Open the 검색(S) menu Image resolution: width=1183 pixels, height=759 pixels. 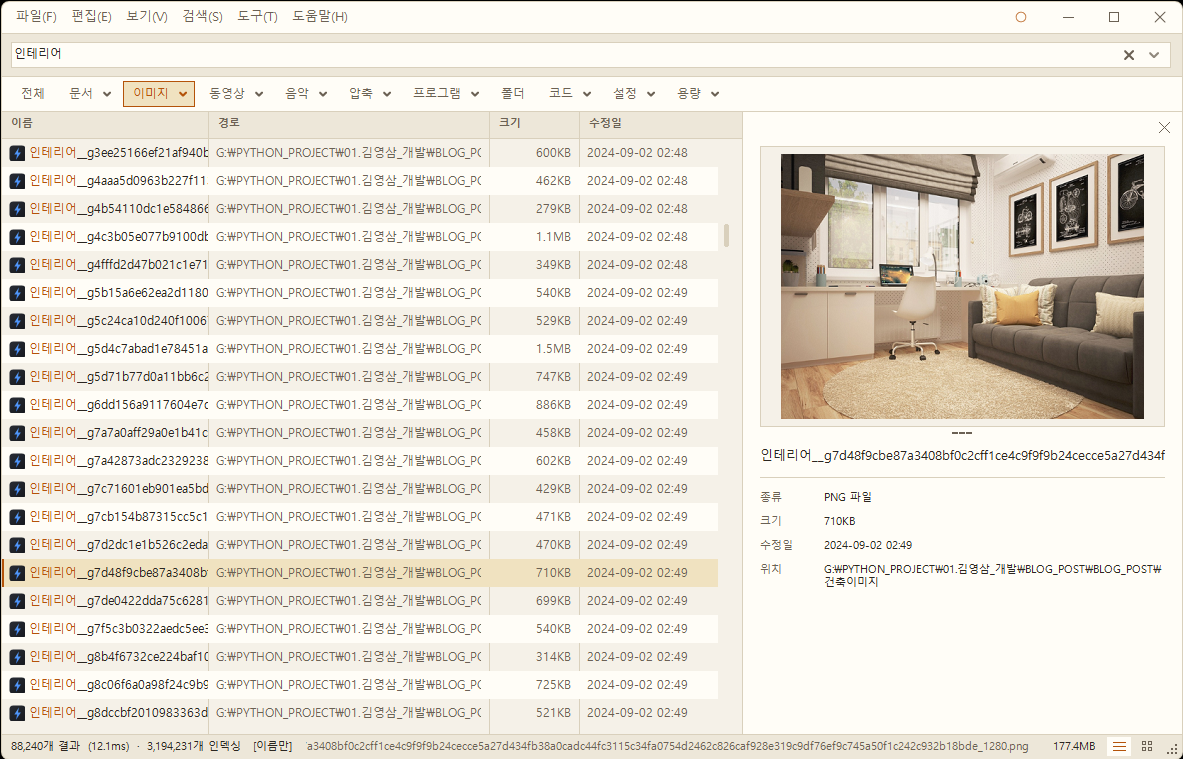(x=202, y=17)
